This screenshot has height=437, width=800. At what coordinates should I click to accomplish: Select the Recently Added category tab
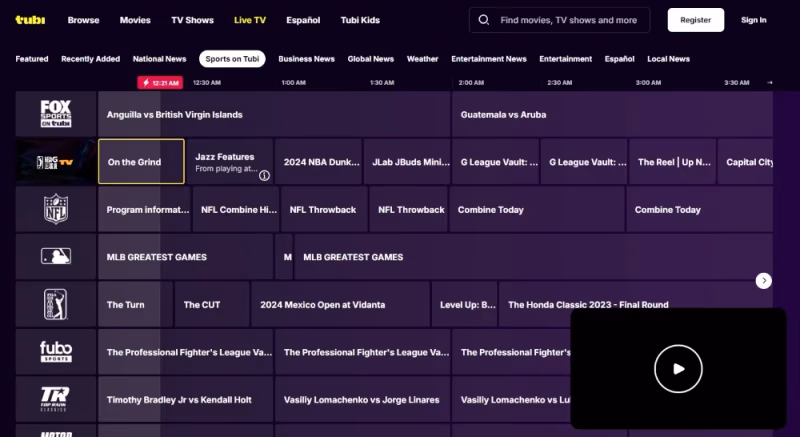(90, 59)
